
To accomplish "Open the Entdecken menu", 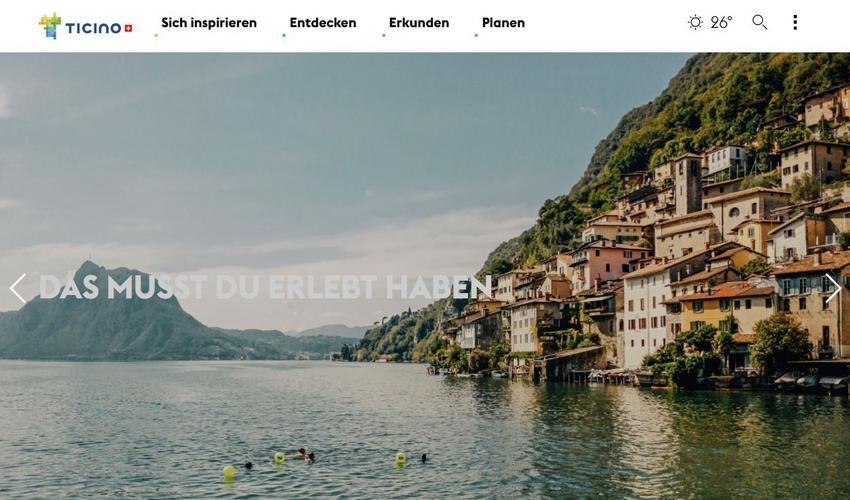I will [x=323, y=23].
